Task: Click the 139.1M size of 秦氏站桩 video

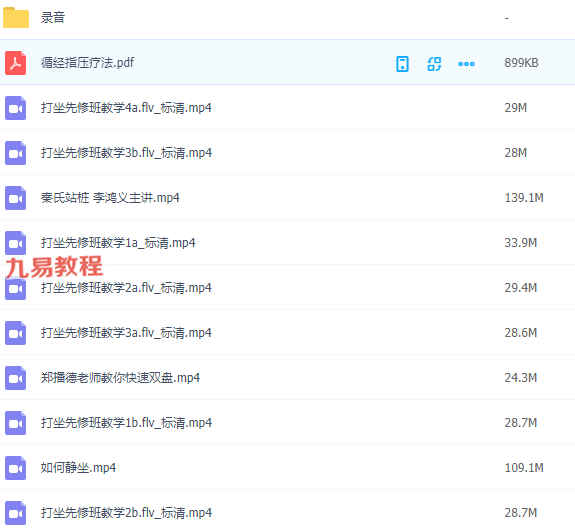Action: (x=524, y=198)
